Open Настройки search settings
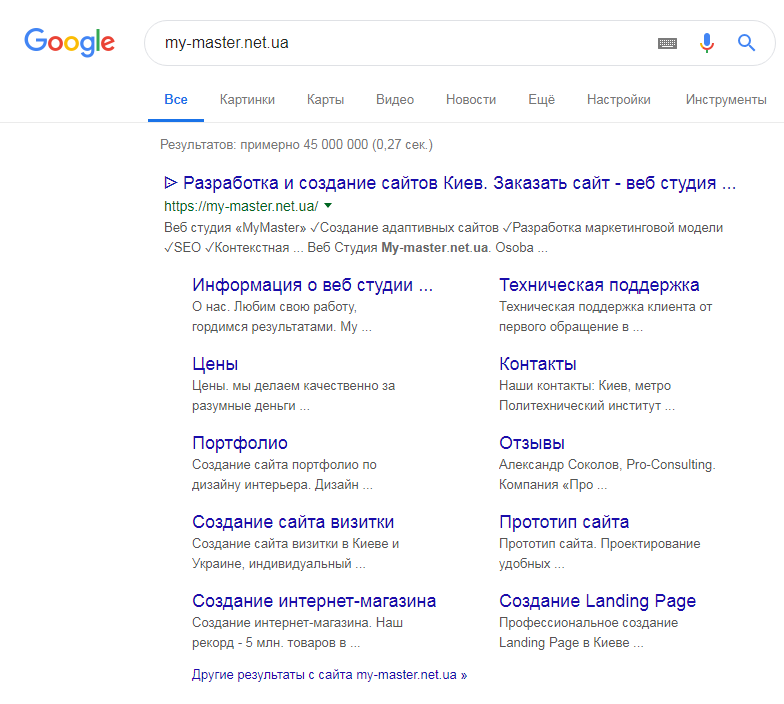Screen dimensions: 784x704 [x=618, y=100]
